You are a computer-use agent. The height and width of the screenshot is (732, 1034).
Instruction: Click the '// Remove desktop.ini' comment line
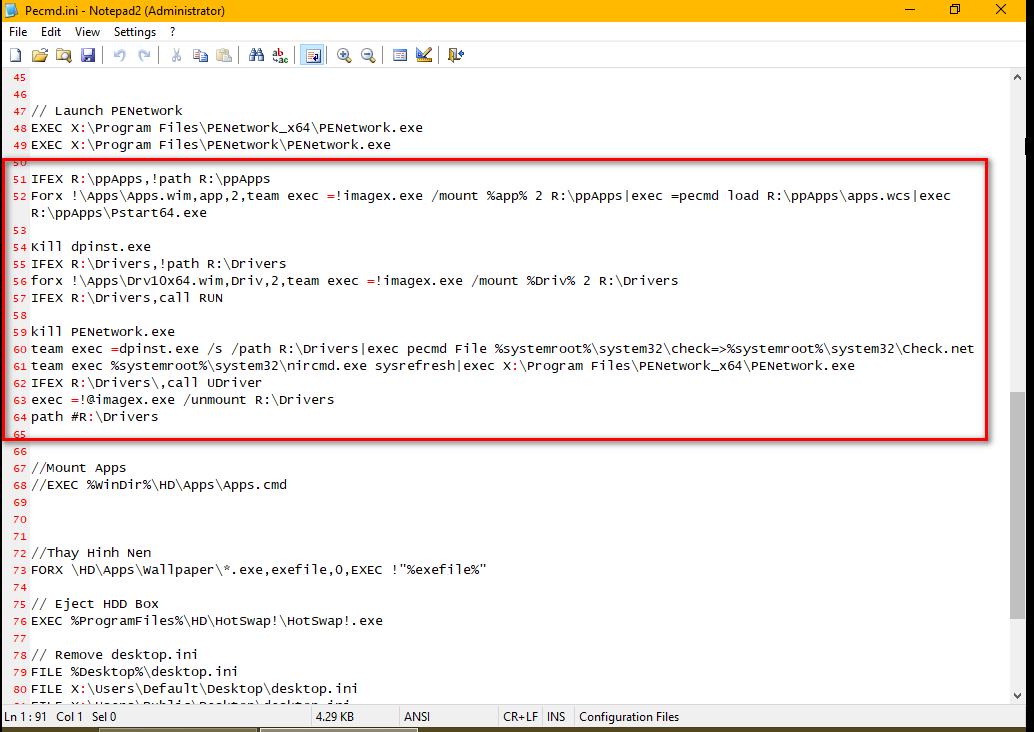point(115,654)
